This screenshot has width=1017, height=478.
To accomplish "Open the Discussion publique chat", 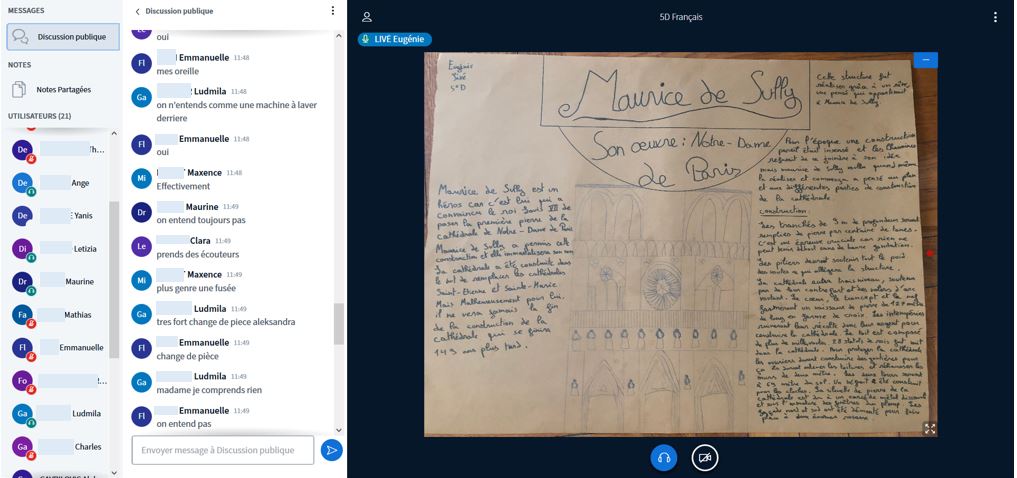I will (x=63, y=37).
